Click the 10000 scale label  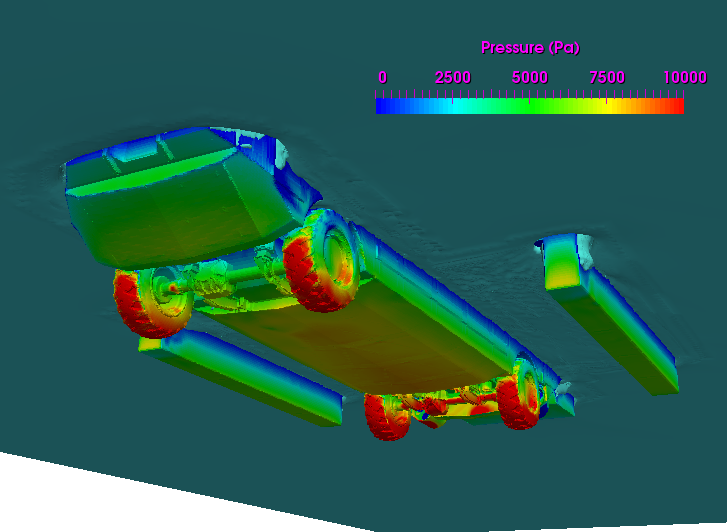pyautogui.click(x=685, y=77)
